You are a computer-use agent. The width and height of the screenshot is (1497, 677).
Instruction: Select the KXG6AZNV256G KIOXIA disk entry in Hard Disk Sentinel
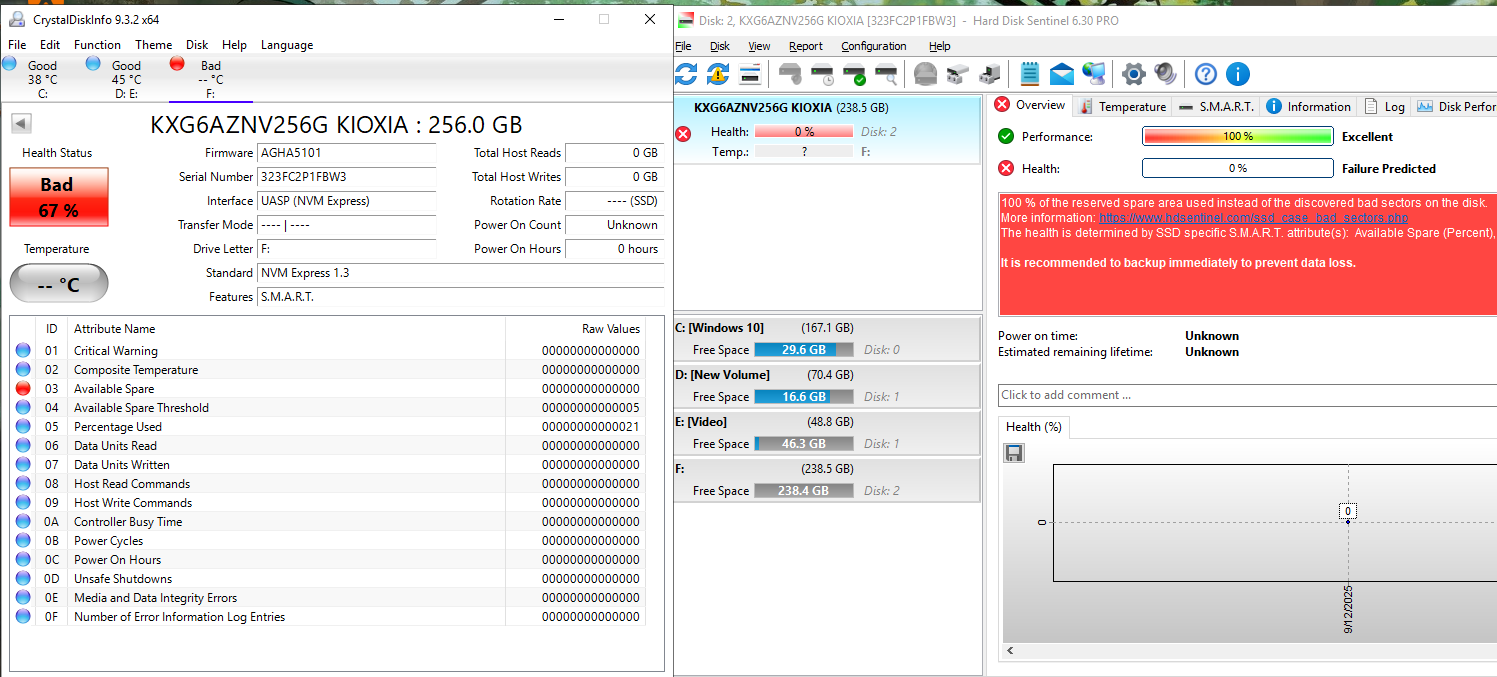(x=827, y=130)
